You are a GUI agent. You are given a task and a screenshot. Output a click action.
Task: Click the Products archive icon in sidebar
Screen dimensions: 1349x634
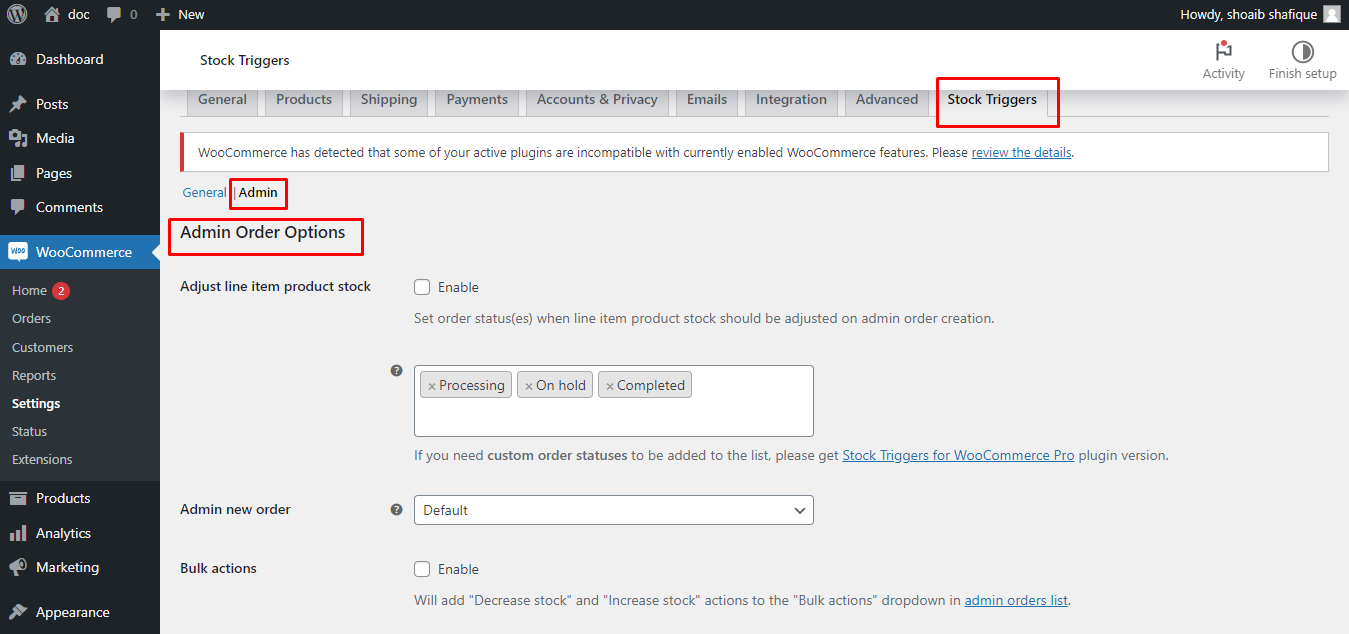point(18,498)
